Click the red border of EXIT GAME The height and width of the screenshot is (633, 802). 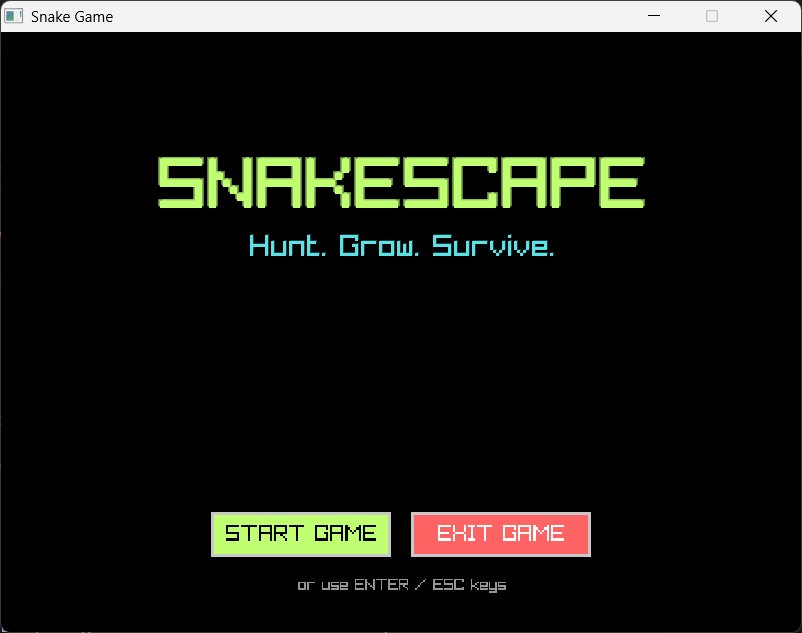500,515
